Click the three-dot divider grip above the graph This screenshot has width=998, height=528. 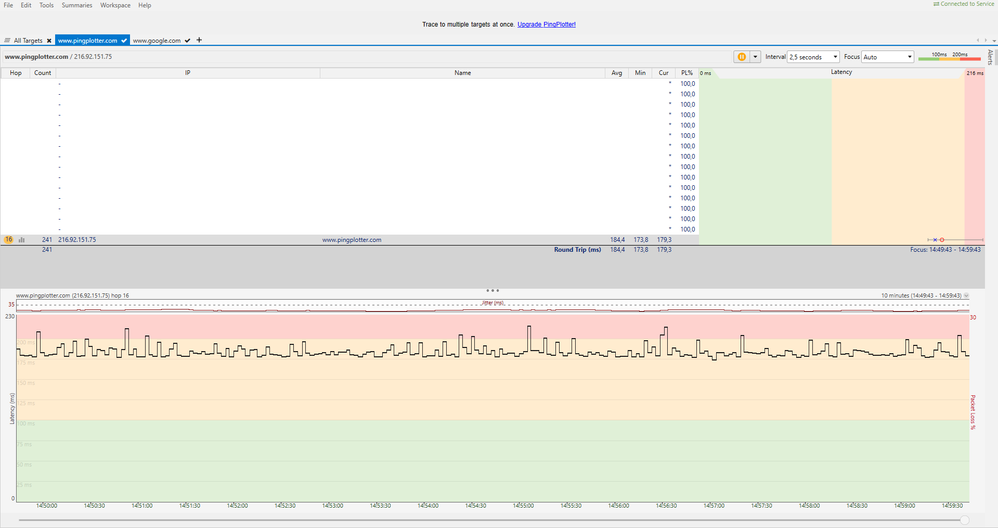(492, 291)
